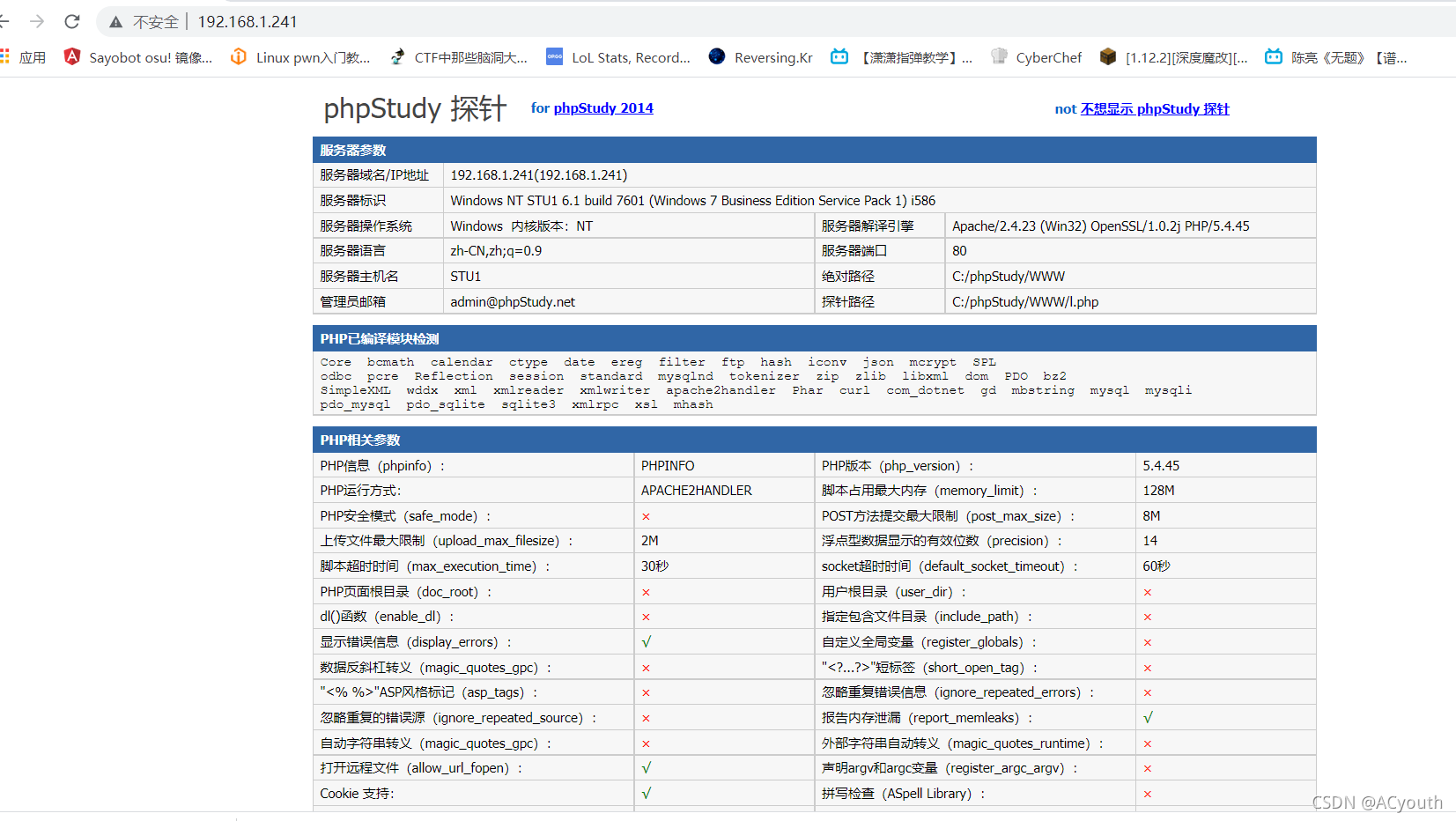Viewport: 1456px width, 821px height.
Task: Click the mysqli module name
Action: [1168, 390]
